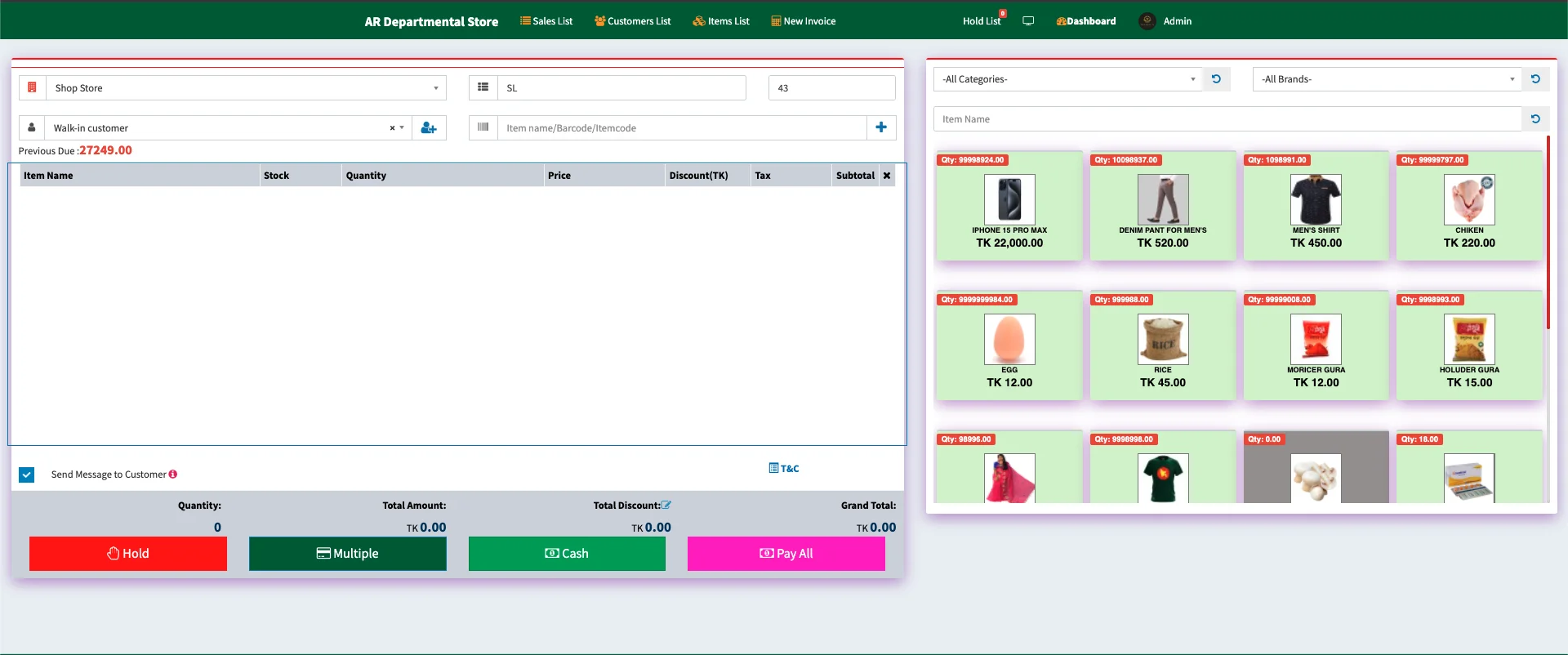
Task: Click the products panel red scrollbar
Action: click(1548, 233)
